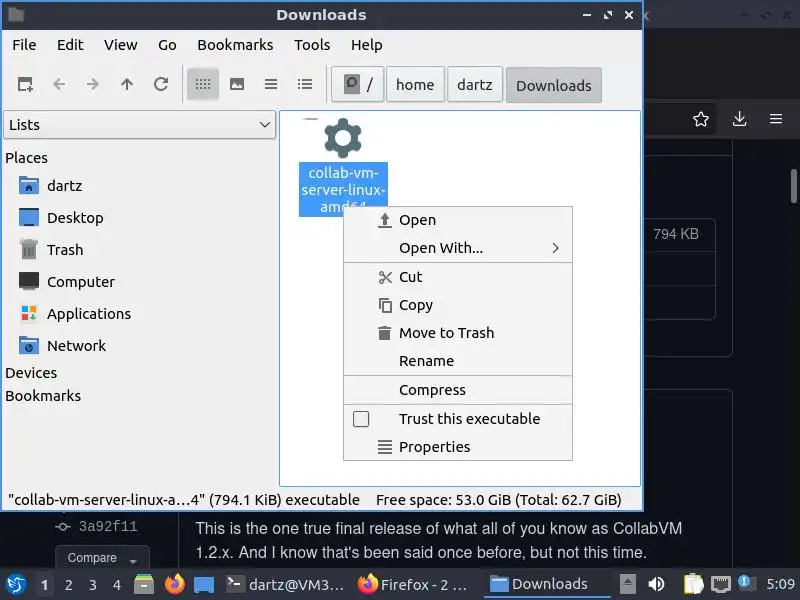The width and height of the screenshot is (800, 600).
Task: Launch file manager from taskbar quicklaunch
Action: [x=144, y=584]
